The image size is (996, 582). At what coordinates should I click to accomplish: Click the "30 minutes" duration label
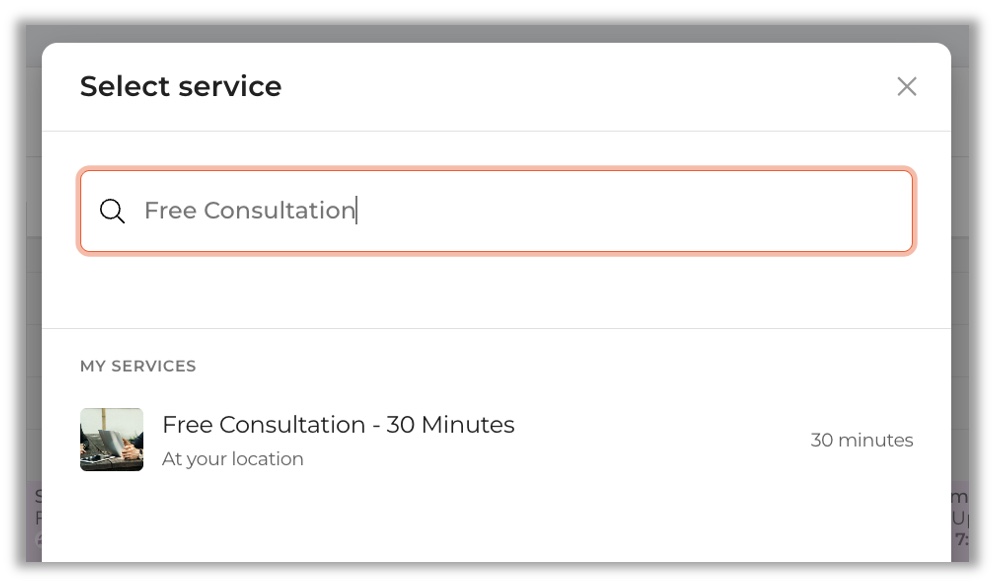(861, 440)
